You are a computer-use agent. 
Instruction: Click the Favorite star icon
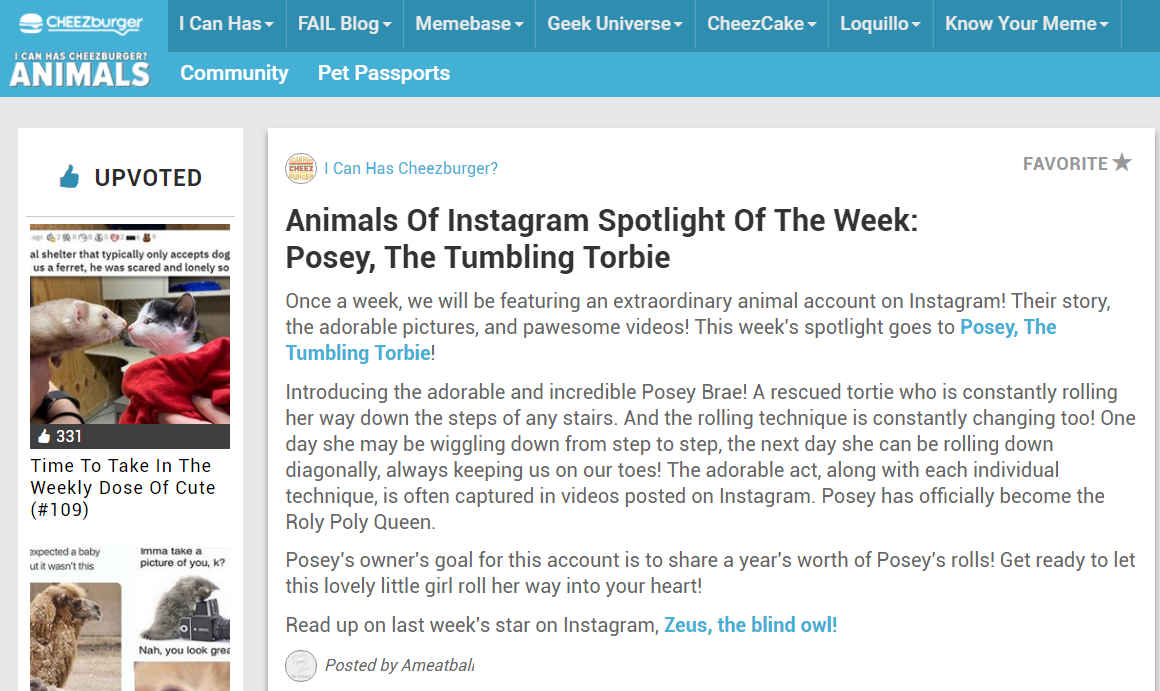(x=1122, y=163)
